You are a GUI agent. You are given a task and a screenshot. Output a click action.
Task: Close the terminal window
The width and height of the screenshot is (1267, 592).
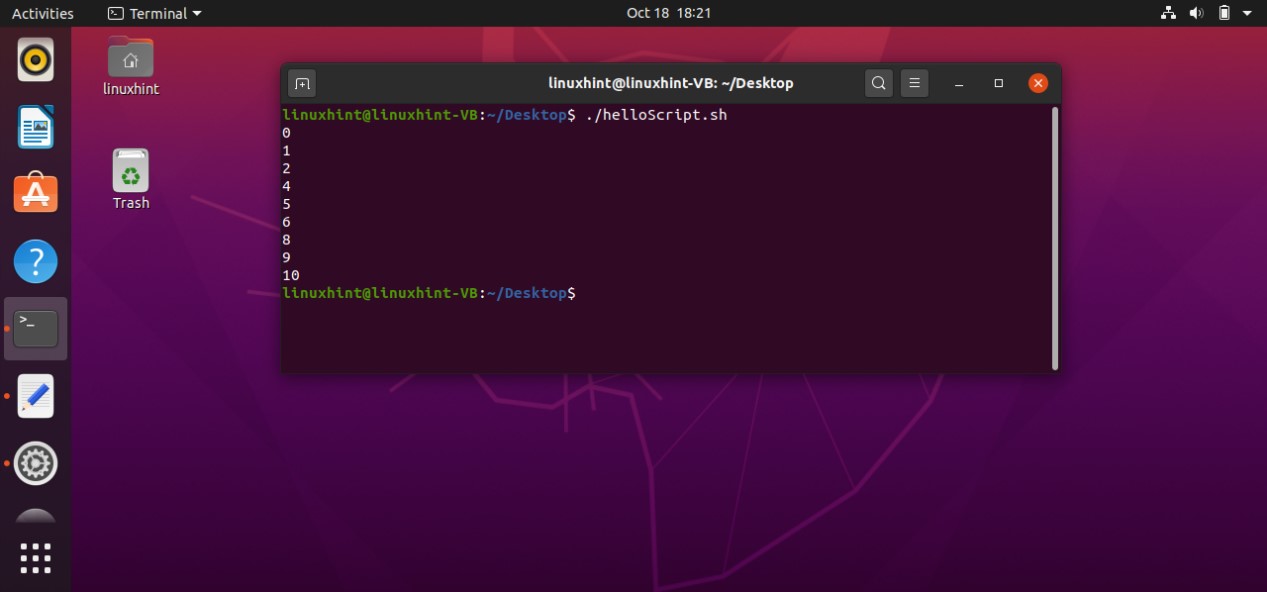1038,83
